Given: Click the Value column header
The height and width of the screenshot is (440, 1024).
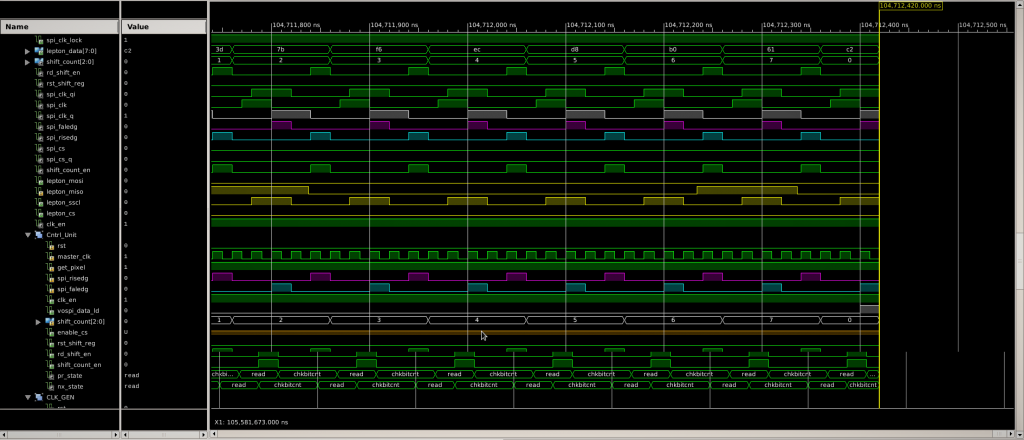Looking at the screenshot, I should pos(164,27).
